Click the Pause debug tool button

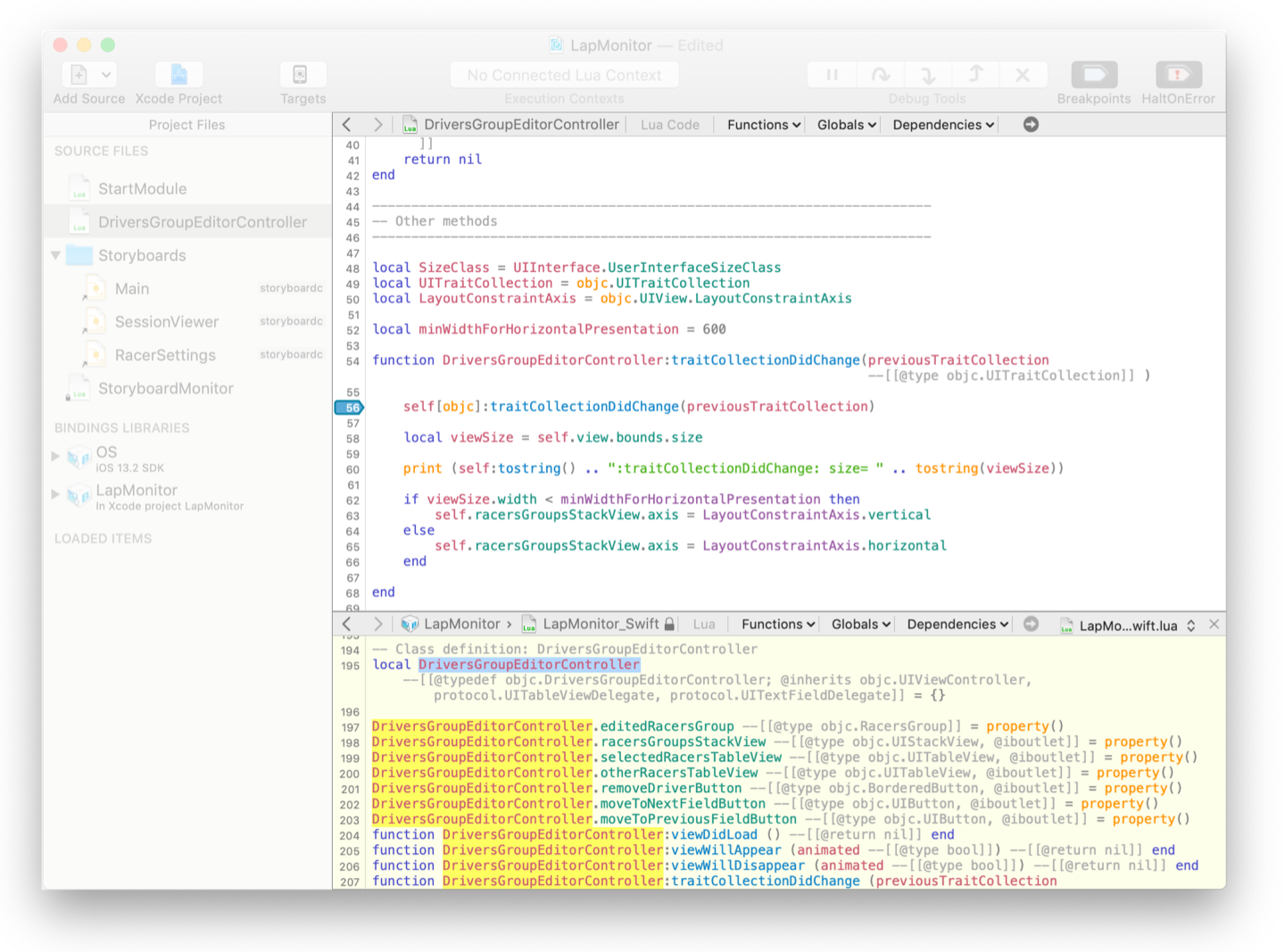[832, 75]
